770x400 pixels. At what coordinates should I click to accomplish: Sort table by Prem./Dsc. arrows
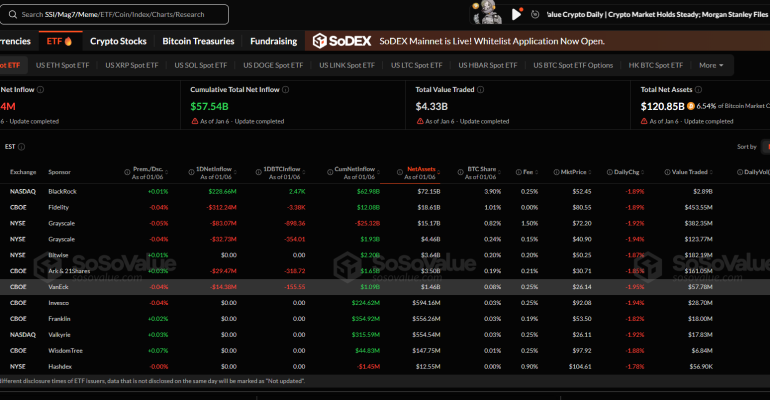tap(166, 172)
